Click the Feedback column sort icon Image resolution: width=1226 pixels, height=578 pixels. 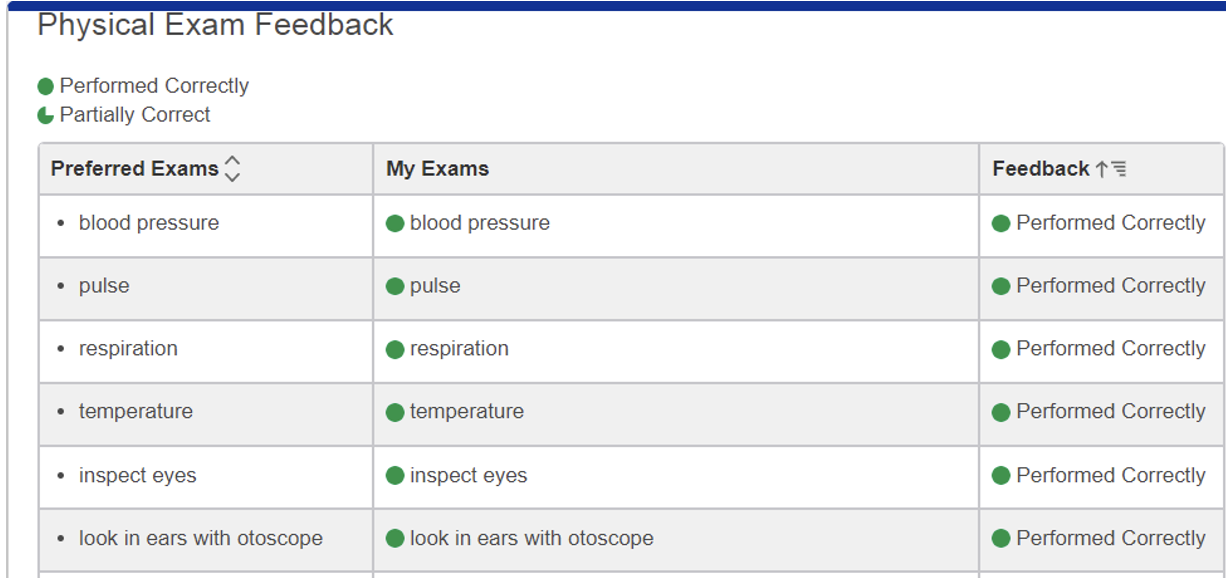1110,170
